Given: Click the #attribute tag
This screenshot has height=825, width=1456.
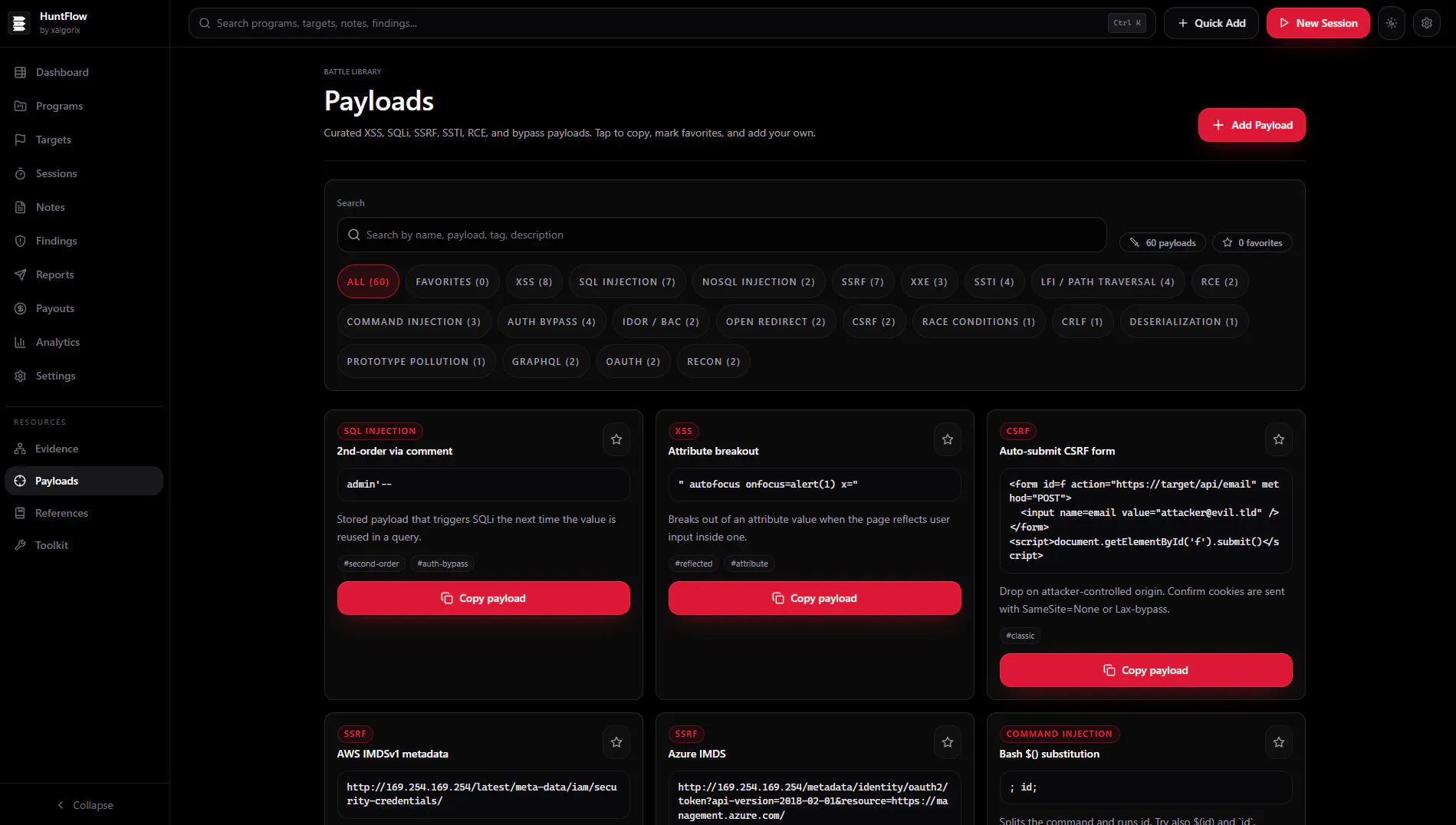Looking at the screenshot, I should pos(749,564).
